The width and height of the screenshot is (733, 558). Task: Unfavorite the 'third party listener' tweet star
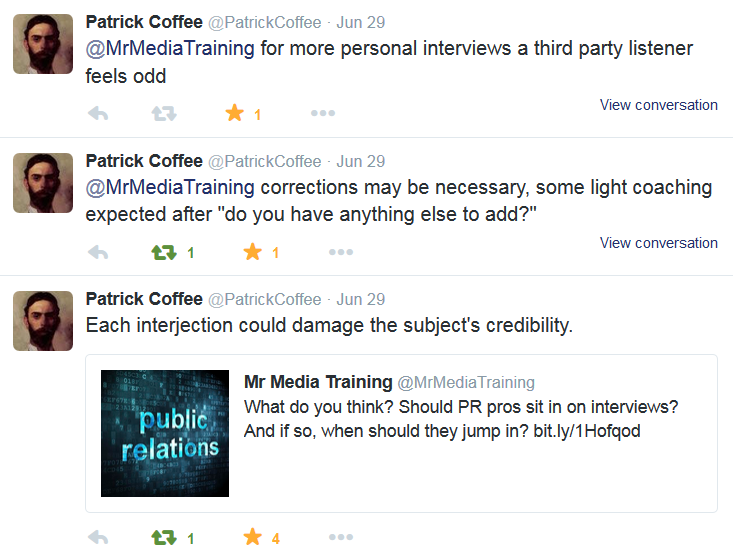point(235,113)
